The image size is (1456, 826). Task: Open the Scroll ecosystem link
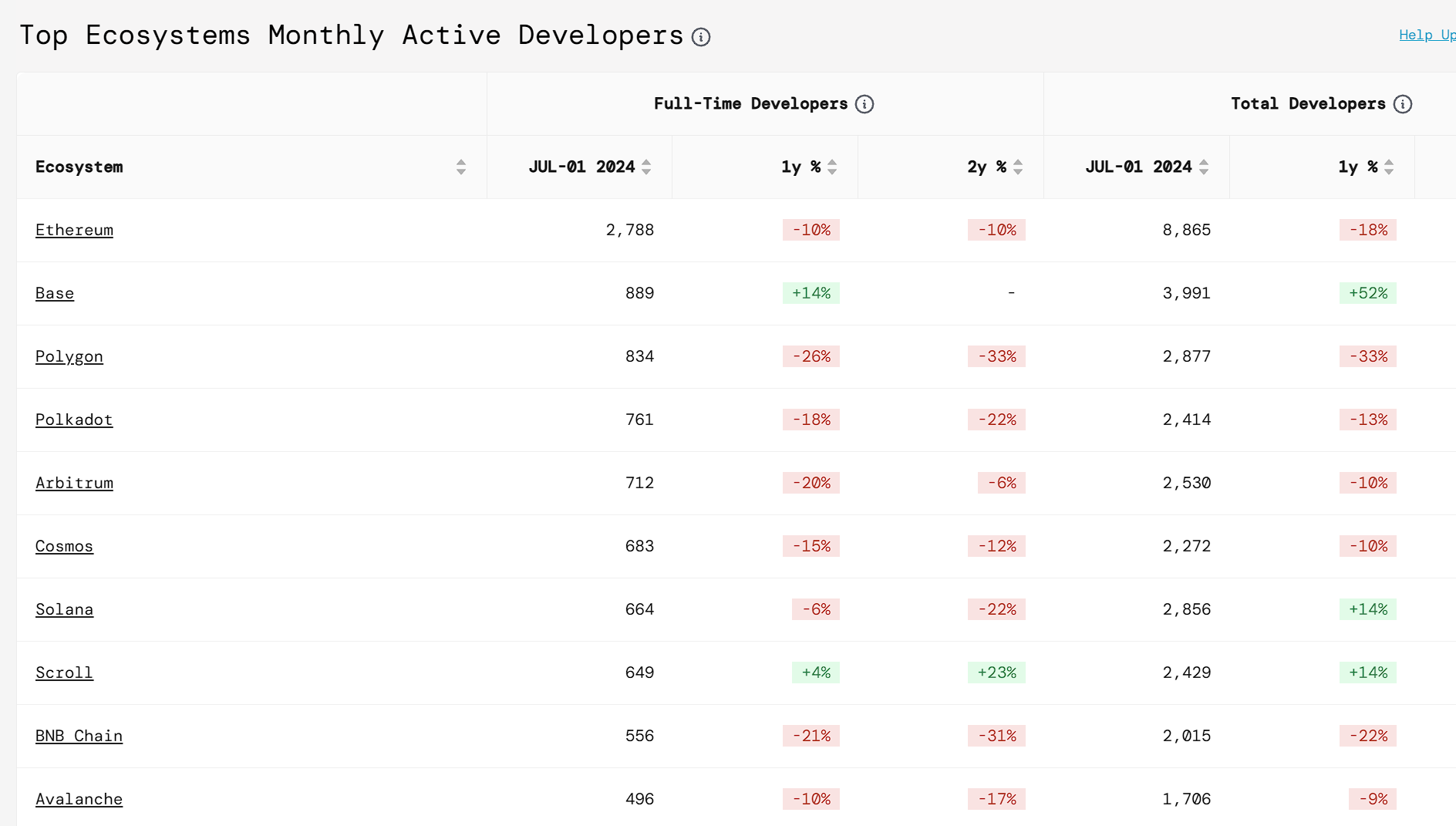64,673
